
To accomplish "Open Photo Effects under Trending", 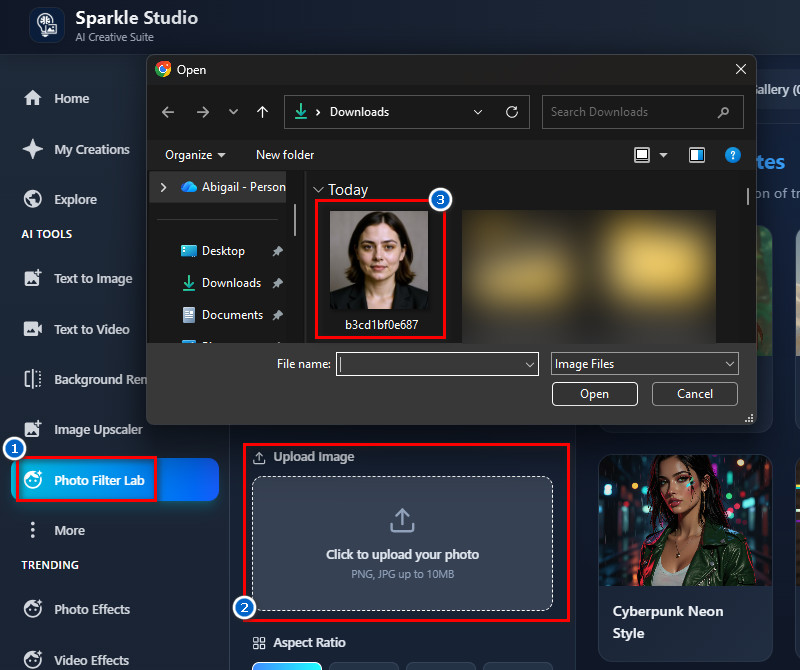I will point(77,609).
